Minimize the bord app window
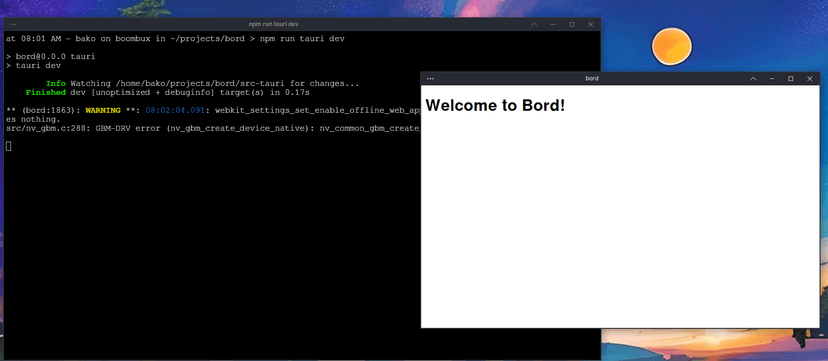The image size is (828, 361). pyautogui.click(x=772, y=79)
